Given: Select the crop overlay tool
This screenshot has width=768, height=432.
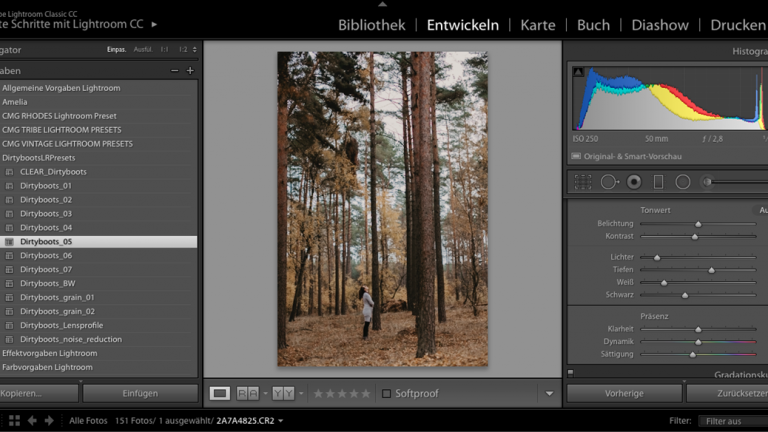Looking at the screenshot, I should click(x=583, y=182).
